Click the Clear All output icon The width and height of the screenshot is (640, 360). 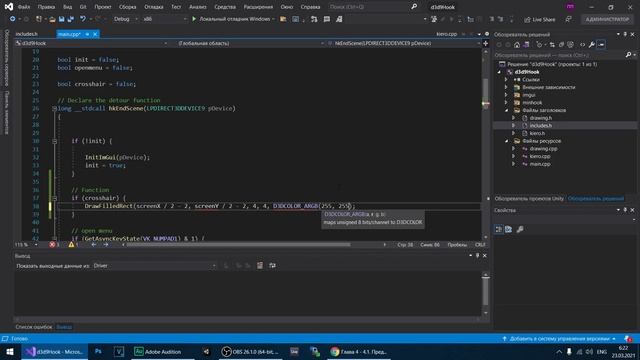tap(260, 266)
